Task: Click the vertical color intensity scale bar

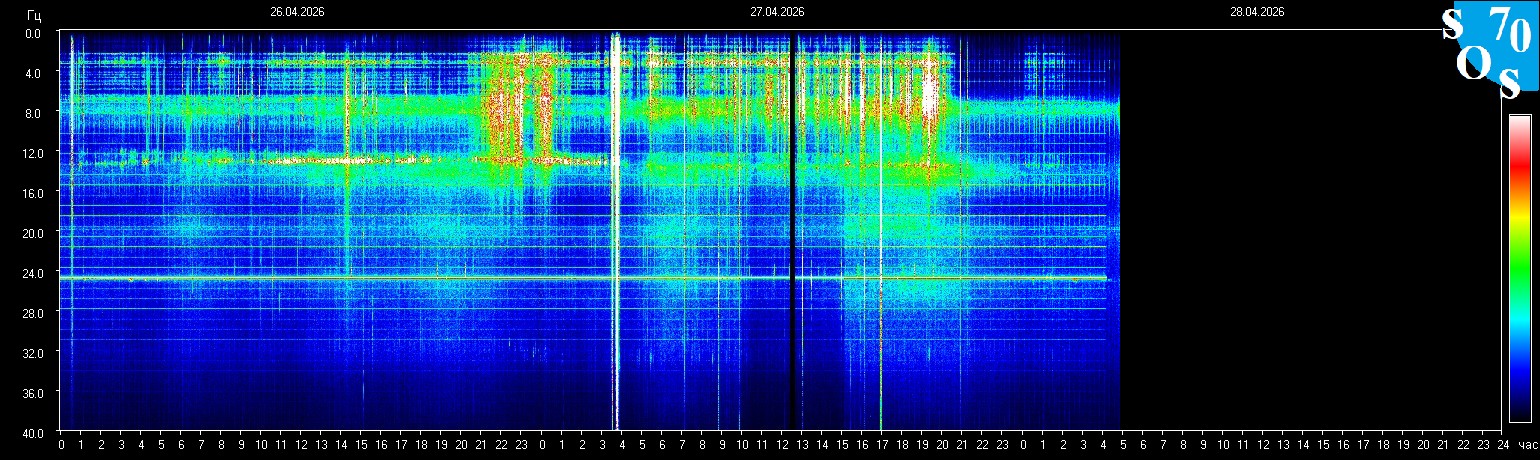Action: click(x=1519, y=268)
